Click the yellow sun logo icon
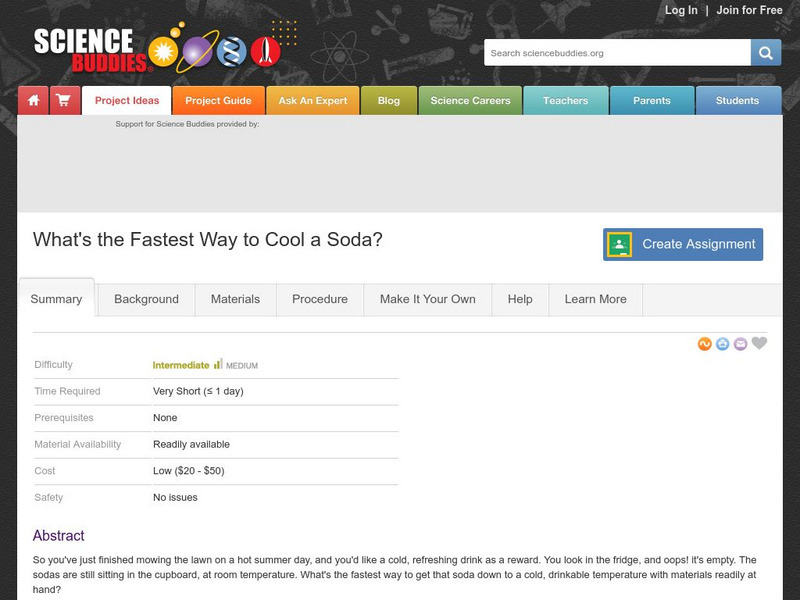The image size is (800, 600). coord(163,52)
